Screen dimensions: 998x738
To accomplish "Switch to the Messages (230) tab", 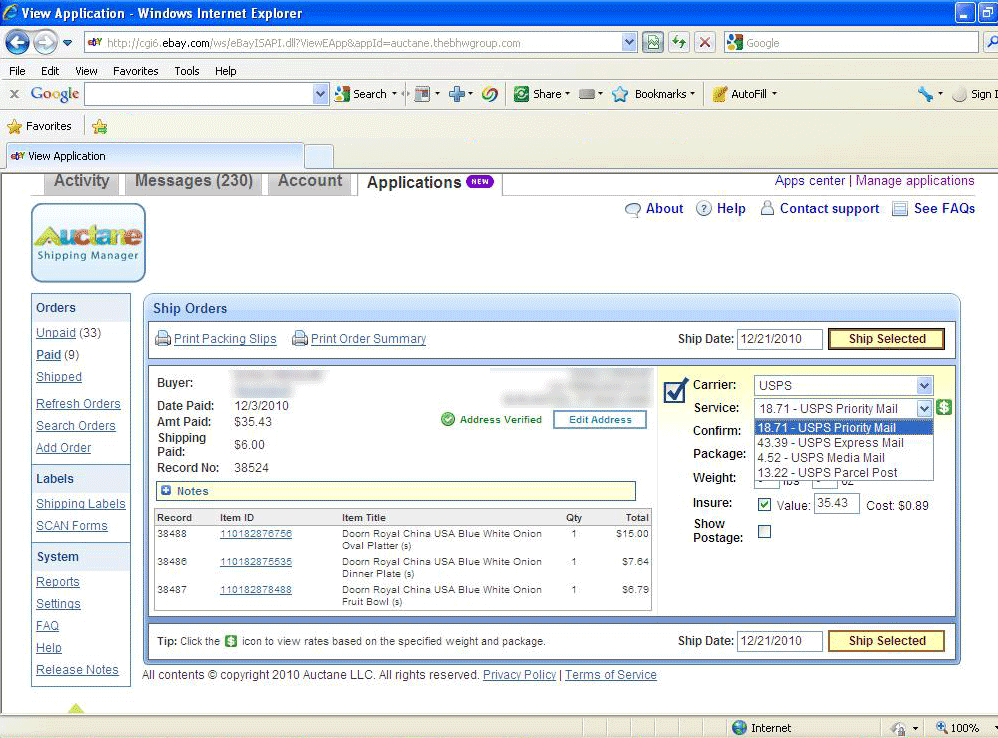I will pos(194,181).
